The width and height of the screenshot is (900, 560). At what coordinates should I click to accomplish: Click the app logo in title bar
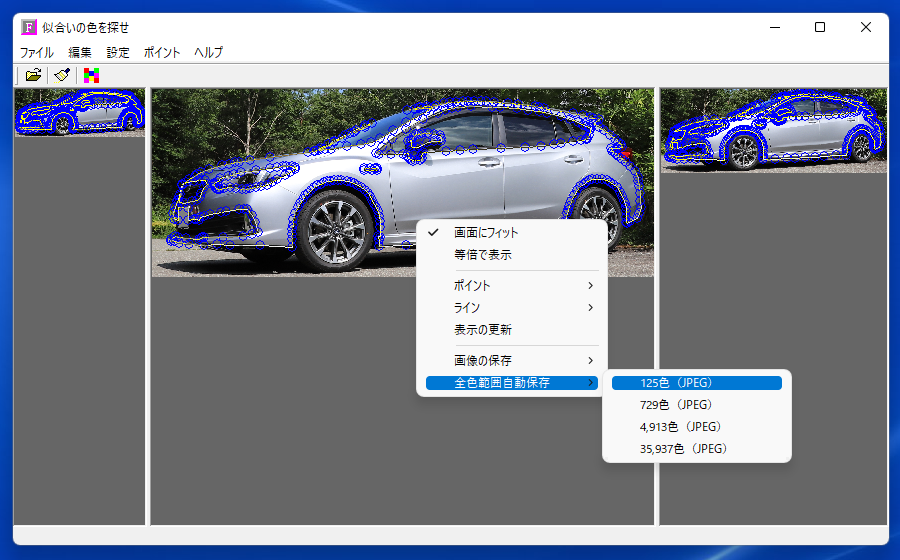[29, 27]
